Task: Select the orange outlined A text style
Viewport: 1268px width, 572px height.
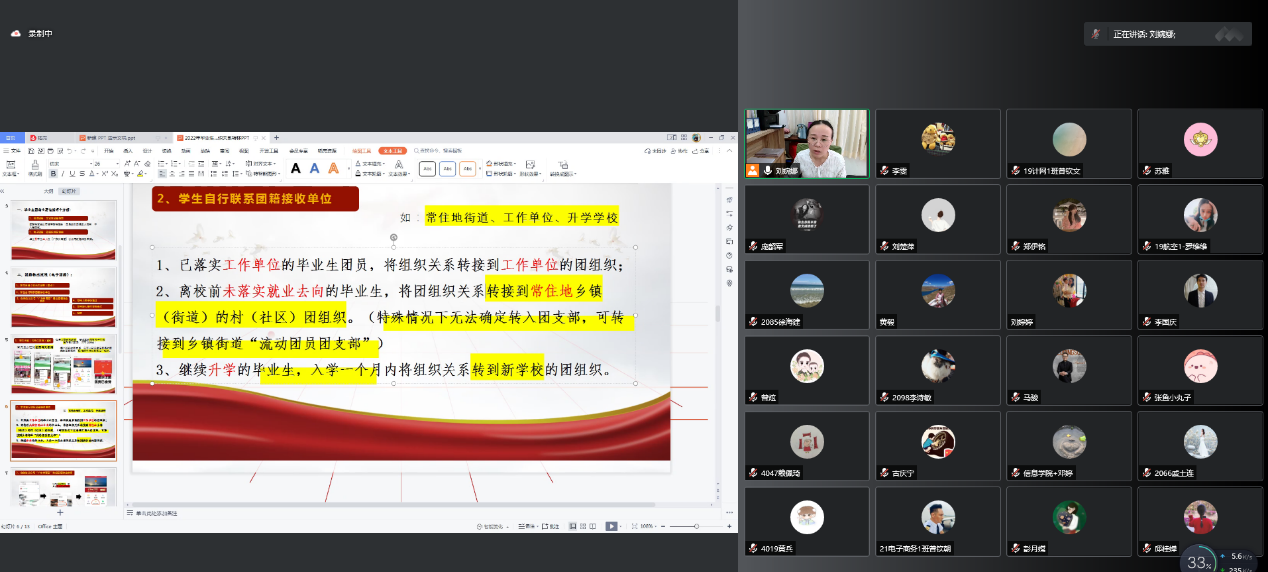Action: (332, 168)
